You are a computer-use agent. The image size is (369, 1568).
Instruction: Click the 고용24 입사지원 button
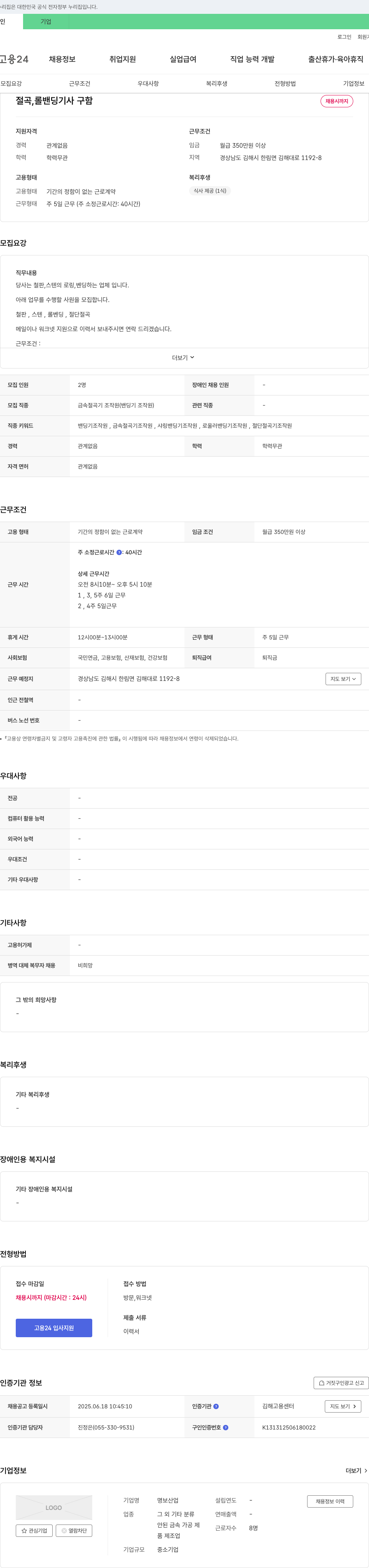(54, 1328)
